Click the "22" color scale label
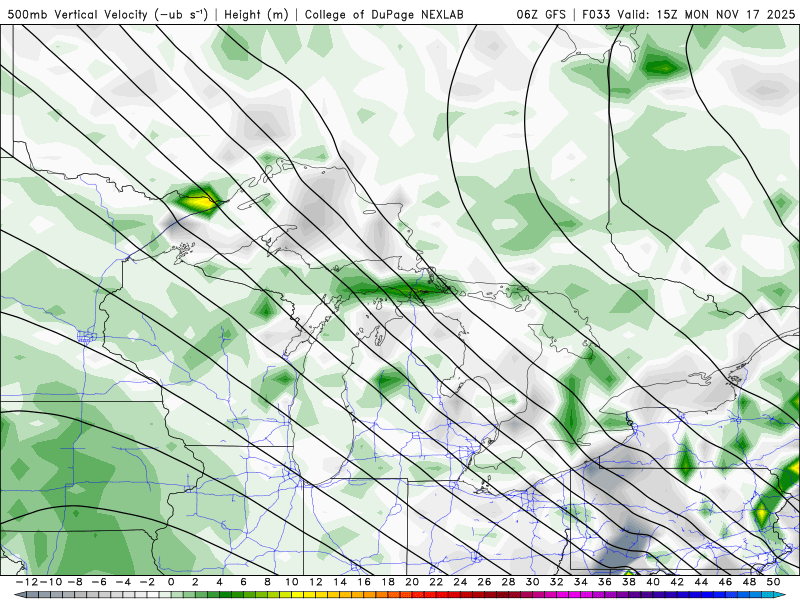 pos(436,582)
